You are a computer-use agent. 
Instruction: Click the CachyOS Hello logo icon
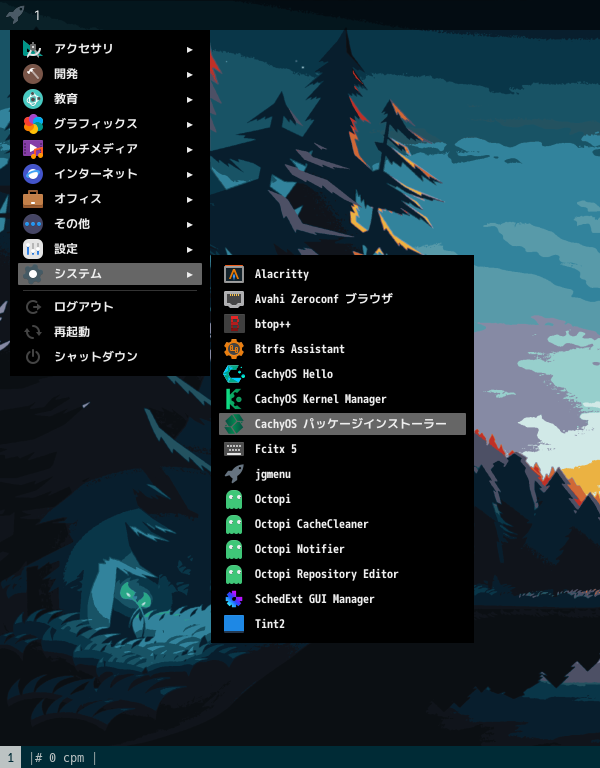[x=234, y=374]
